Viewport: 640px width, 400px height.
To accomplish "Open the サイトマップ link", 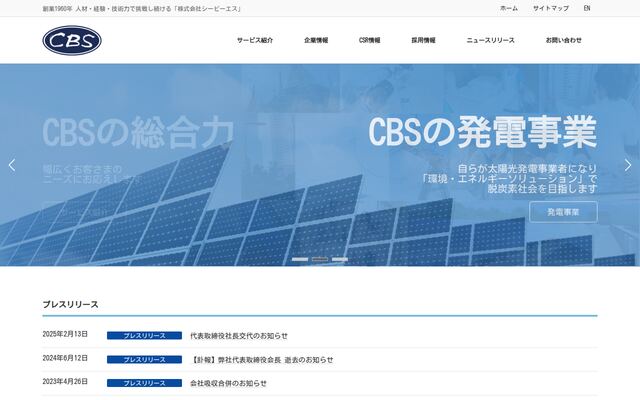I will tap(551, 8).
